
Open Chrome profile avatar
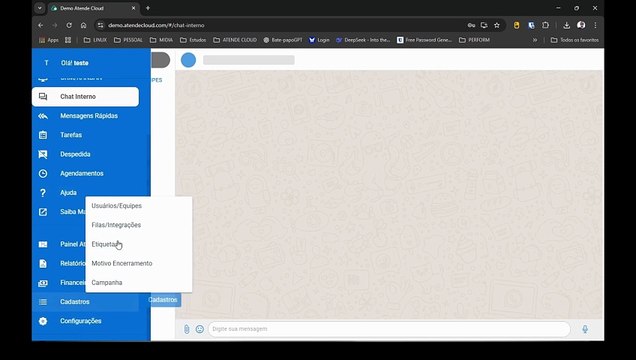click(581, 25)
